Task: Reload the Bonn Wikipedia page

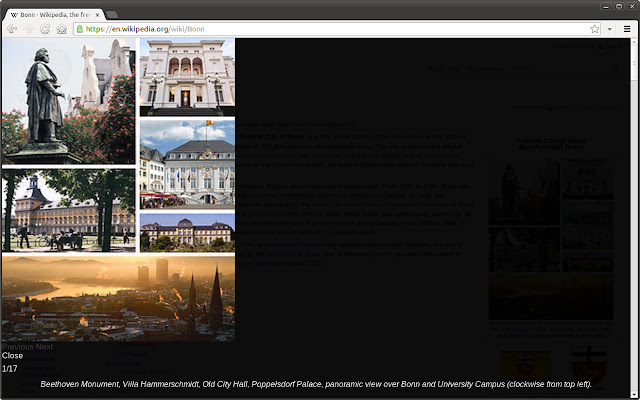Action: (x=45, y=29)
